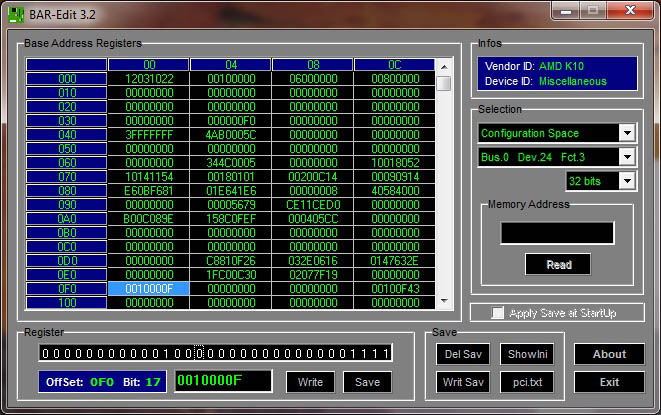Select cell 0147632E in row 0D0
661x415 pixels.
[395, 261]
